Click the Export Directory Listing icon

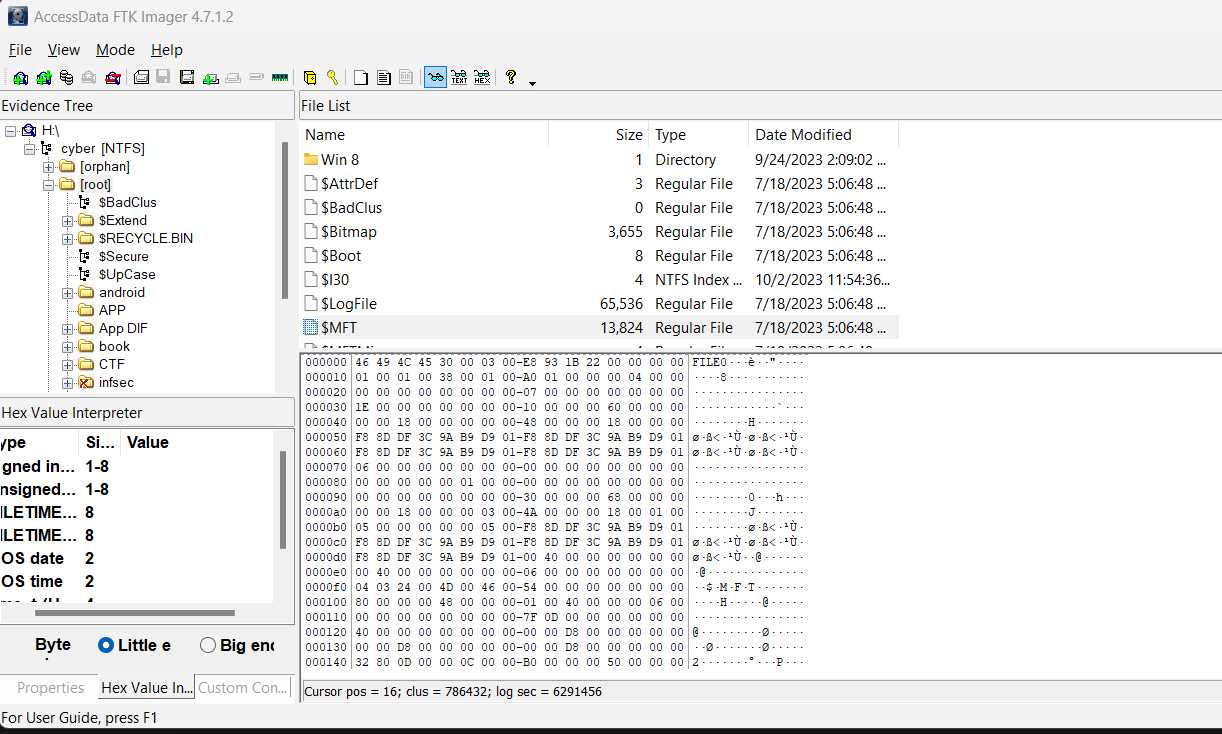pos(406,78)
